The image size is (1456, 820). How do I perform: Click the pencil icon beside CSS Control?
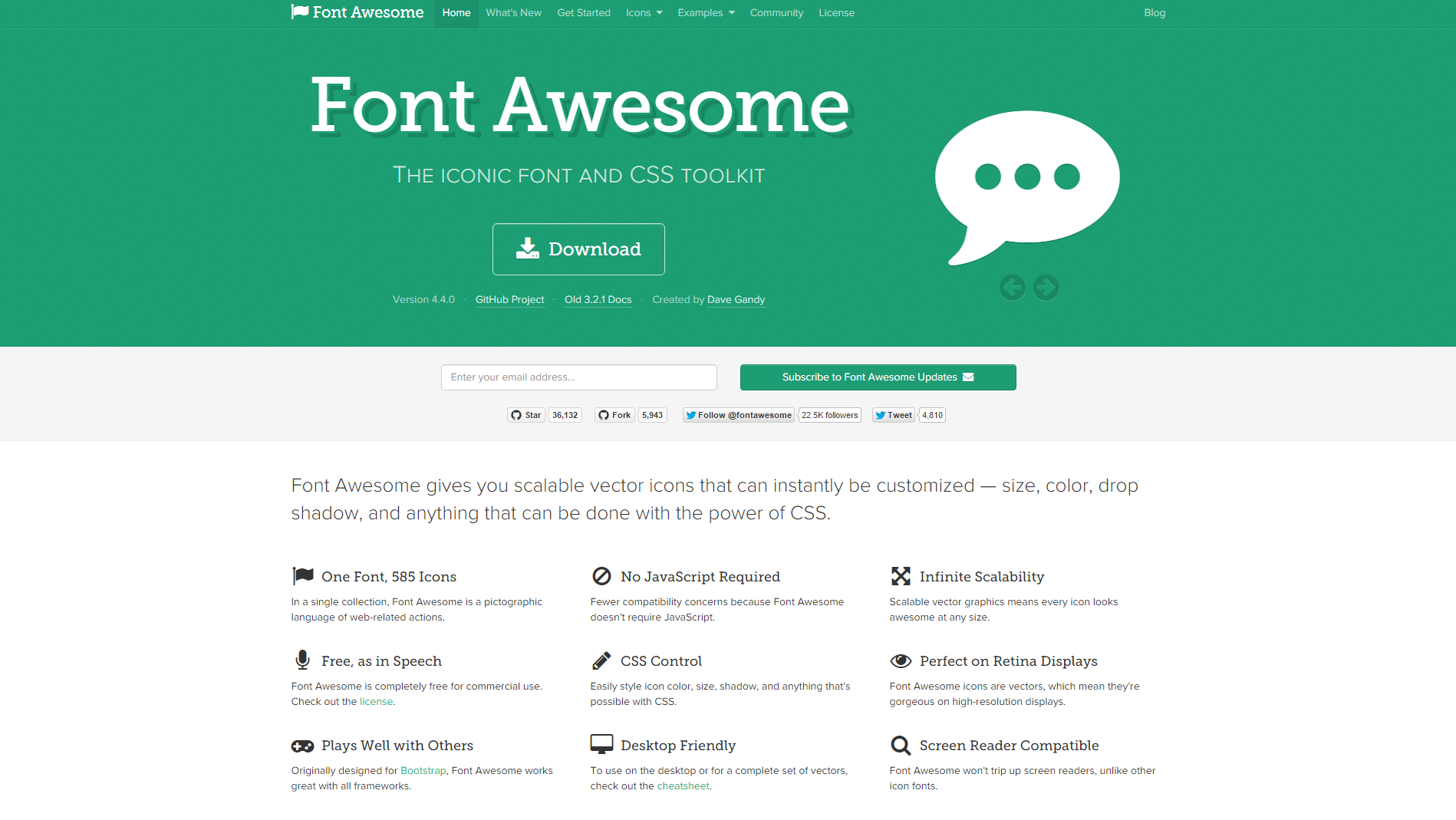(601, 660)
